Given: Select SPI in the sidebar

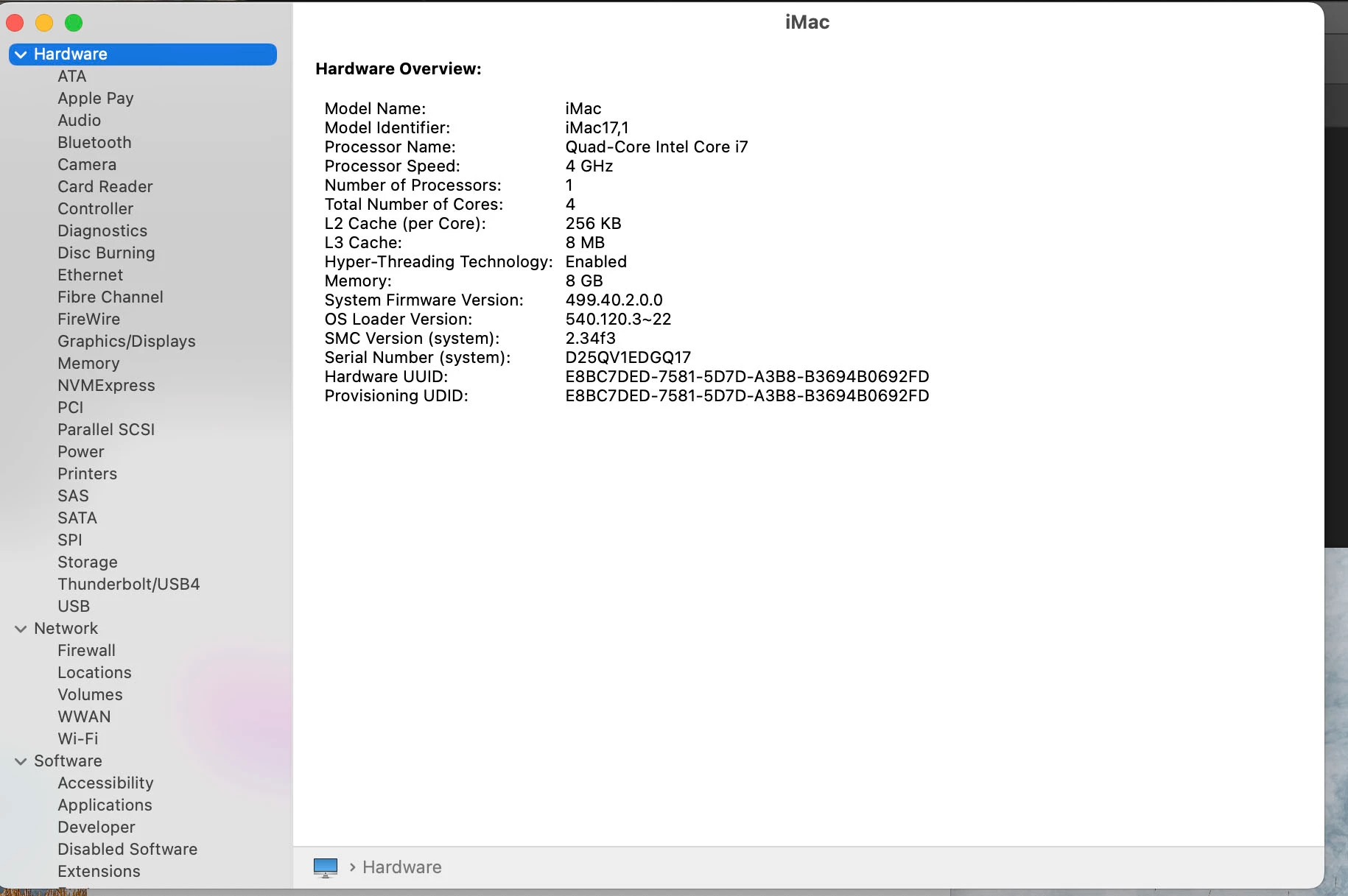Looking at the screenshot, I should pyautogui.click(x=70, y=540).
